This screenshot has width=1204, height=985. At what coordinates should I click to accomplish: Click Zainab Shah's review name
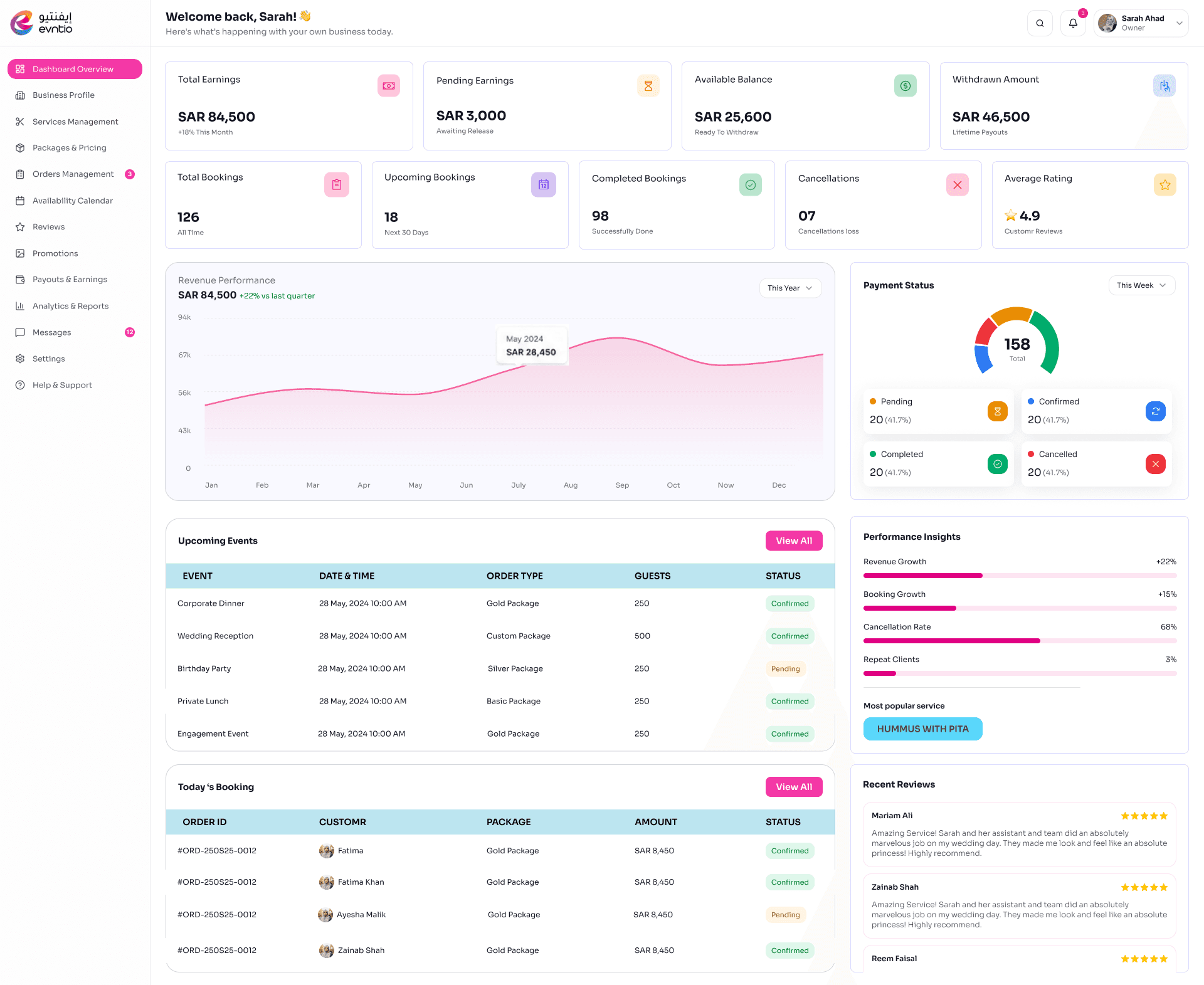[x=895, y=887]
